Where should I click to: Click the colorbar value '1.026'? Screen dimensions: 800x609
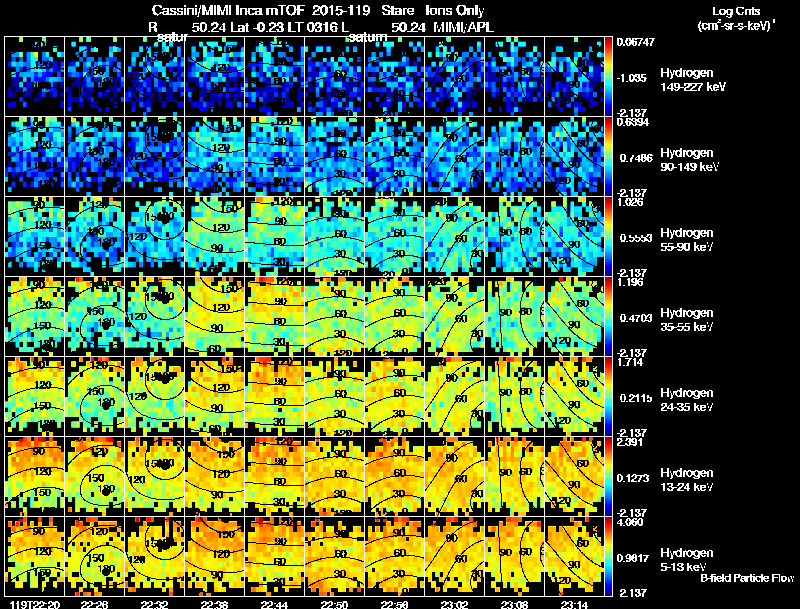[630, 202]
